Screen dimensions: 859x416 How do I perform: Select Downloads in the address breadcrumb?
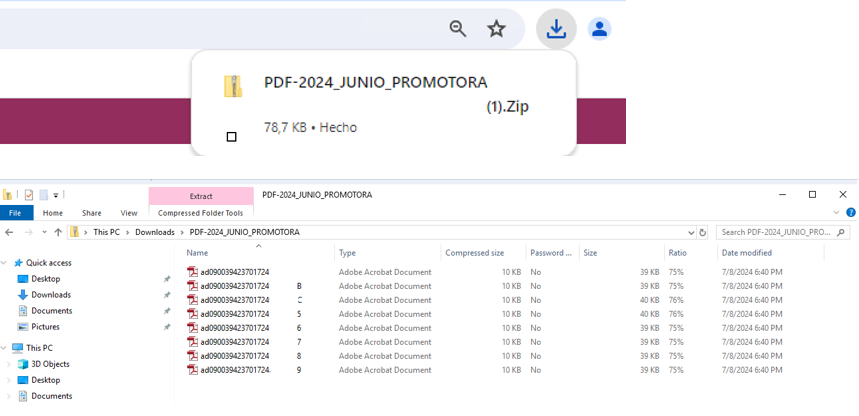(x=155, y=232)
